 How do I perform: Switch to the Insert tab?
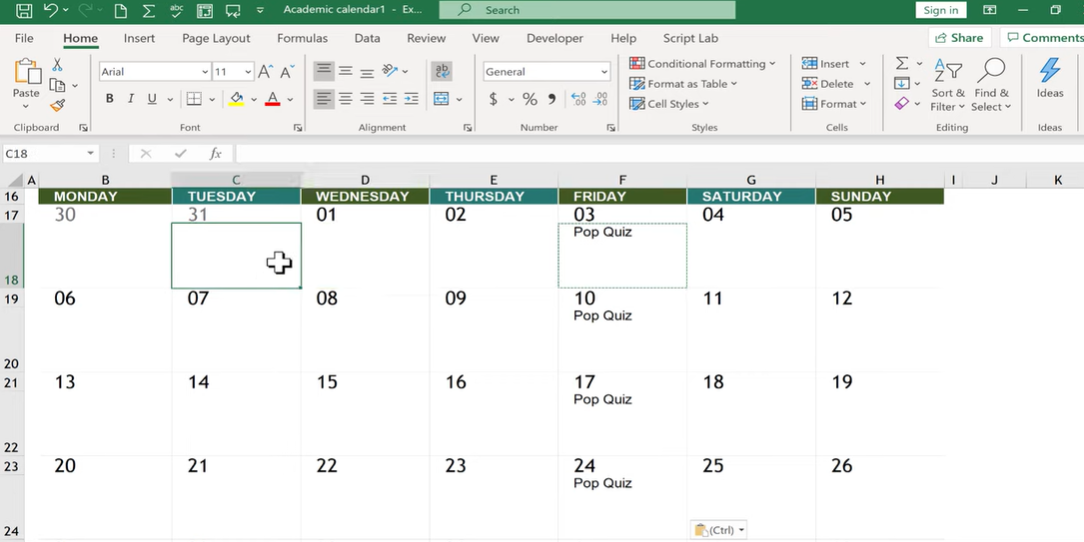pos(139,39)
